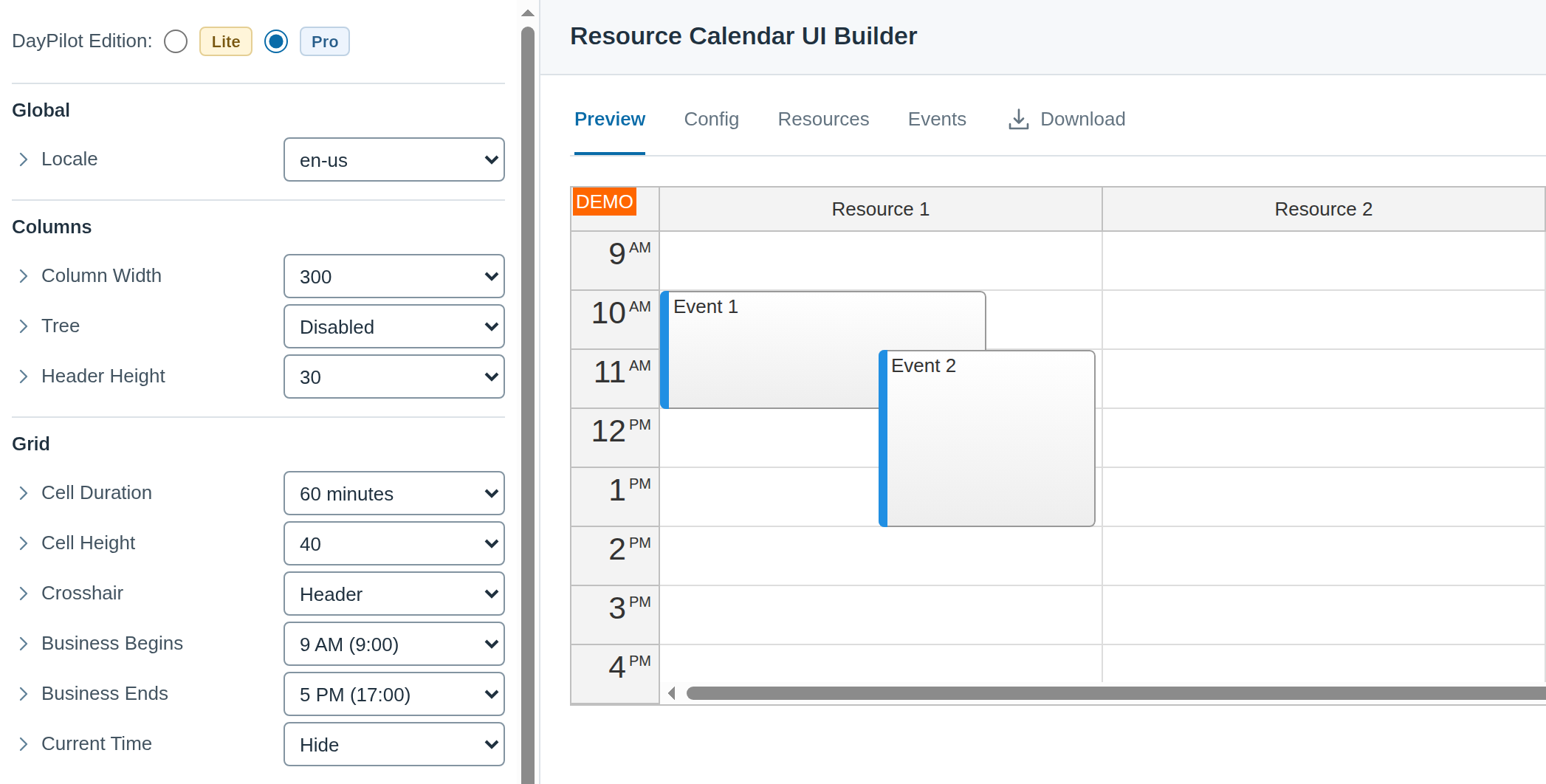Expand the Business Begins chevron
Viewport: 1546px width, 784px height.
tap(24, 644)
